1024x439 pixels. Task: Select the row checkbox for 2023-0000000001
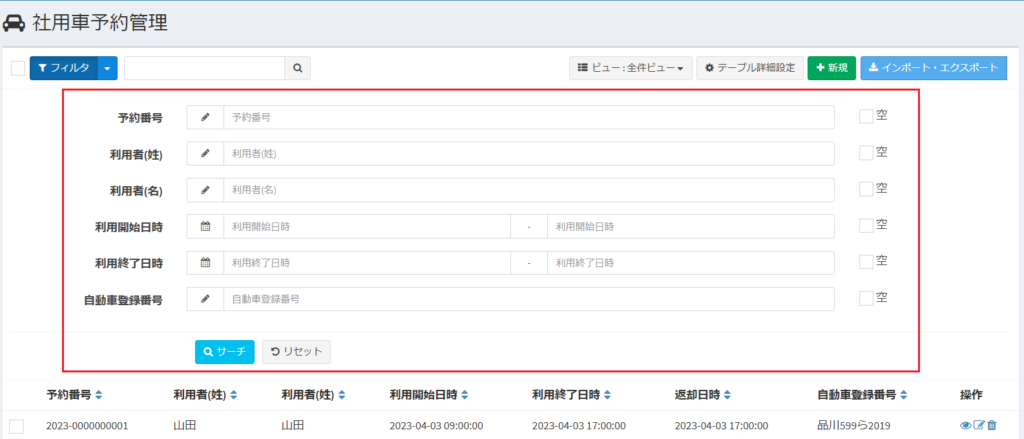coord(17,427)
